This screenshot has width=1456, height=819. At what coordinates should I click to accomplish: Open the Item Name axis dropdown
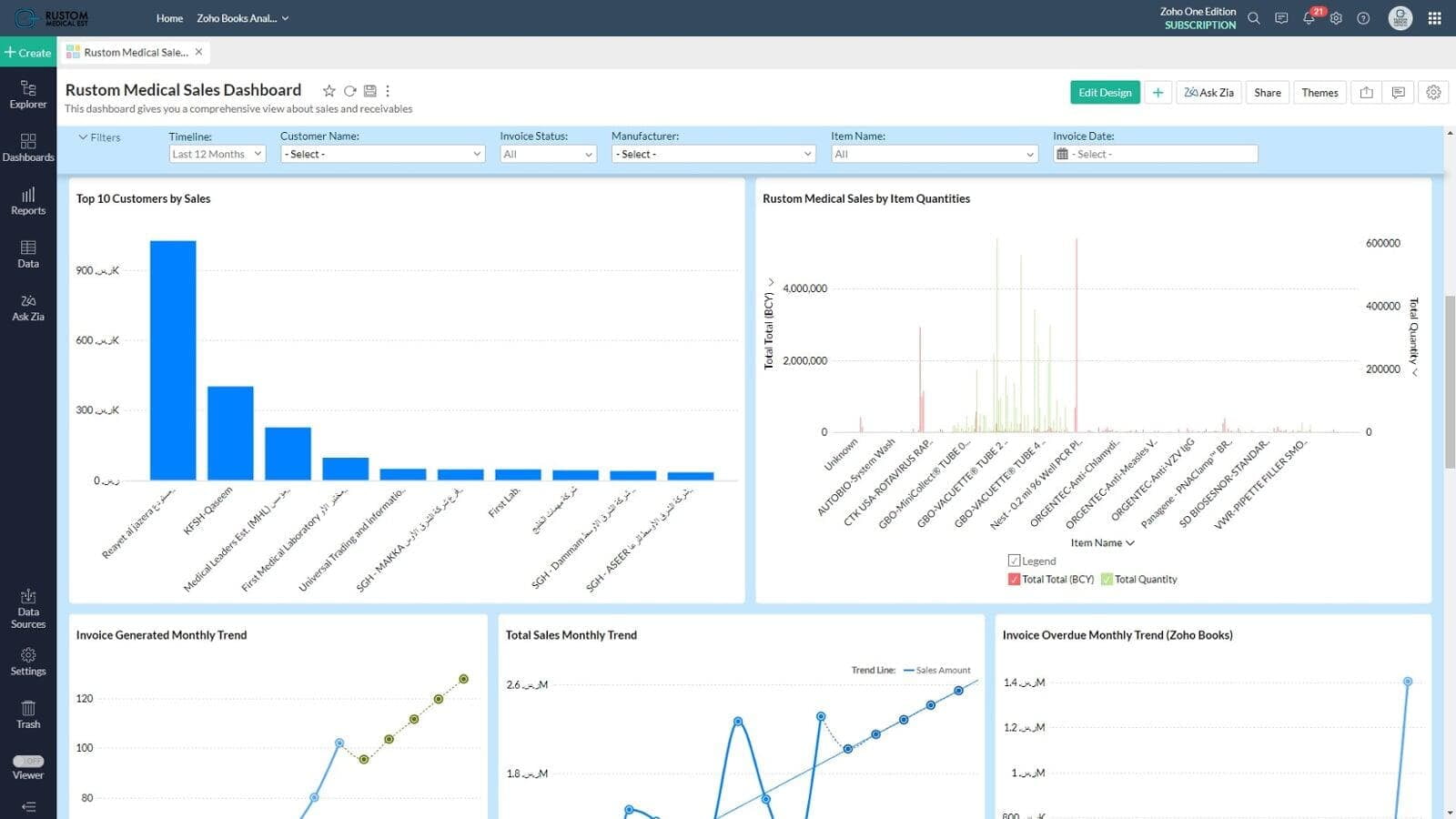tap(1102, 542)
